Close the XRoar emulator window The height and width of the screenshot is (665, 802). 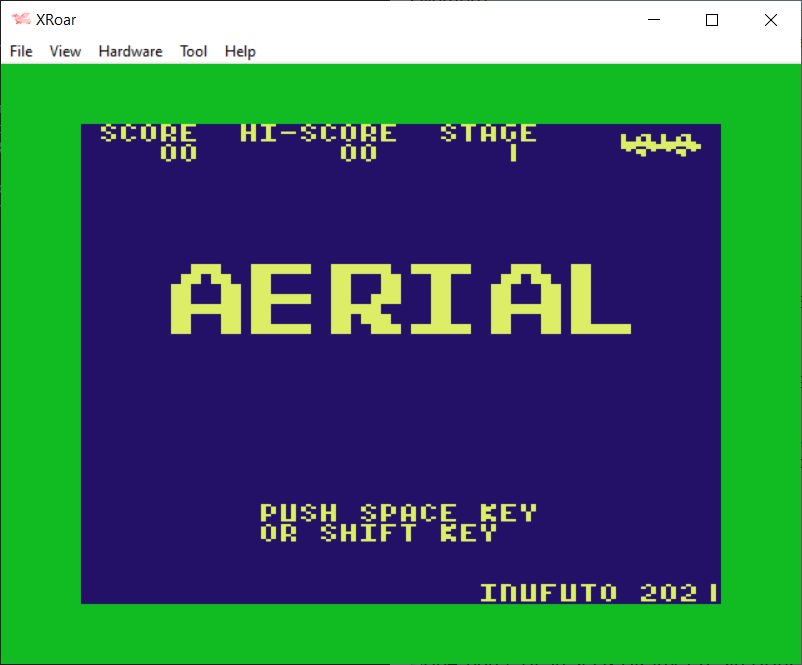tap(770, 20)
